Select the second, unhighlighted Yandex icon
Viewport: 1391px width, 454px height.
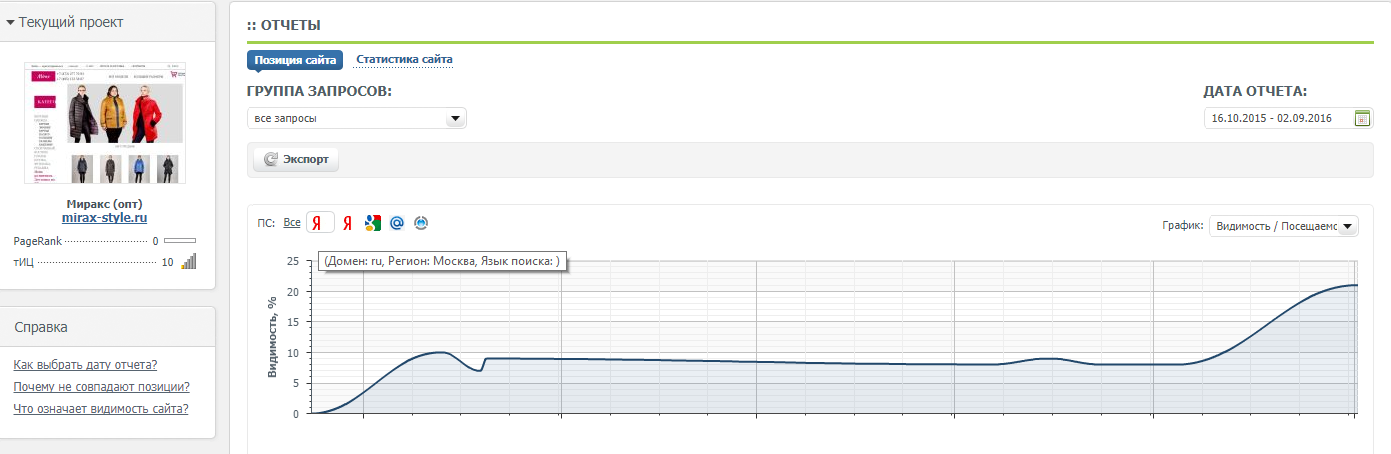[348, 223]
